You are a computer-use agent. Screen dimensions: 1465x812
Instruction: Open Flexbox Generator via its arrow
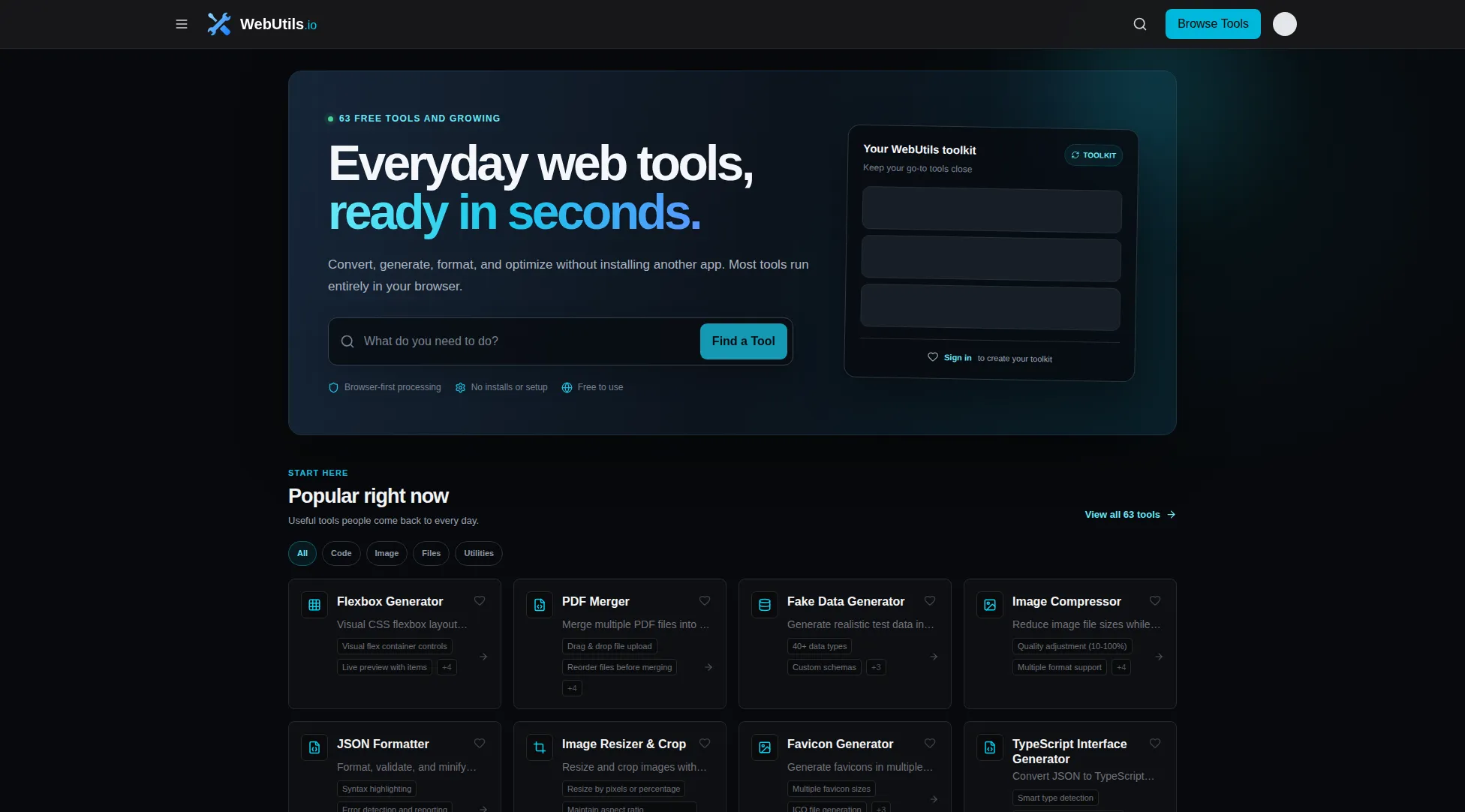coord(483,657)
